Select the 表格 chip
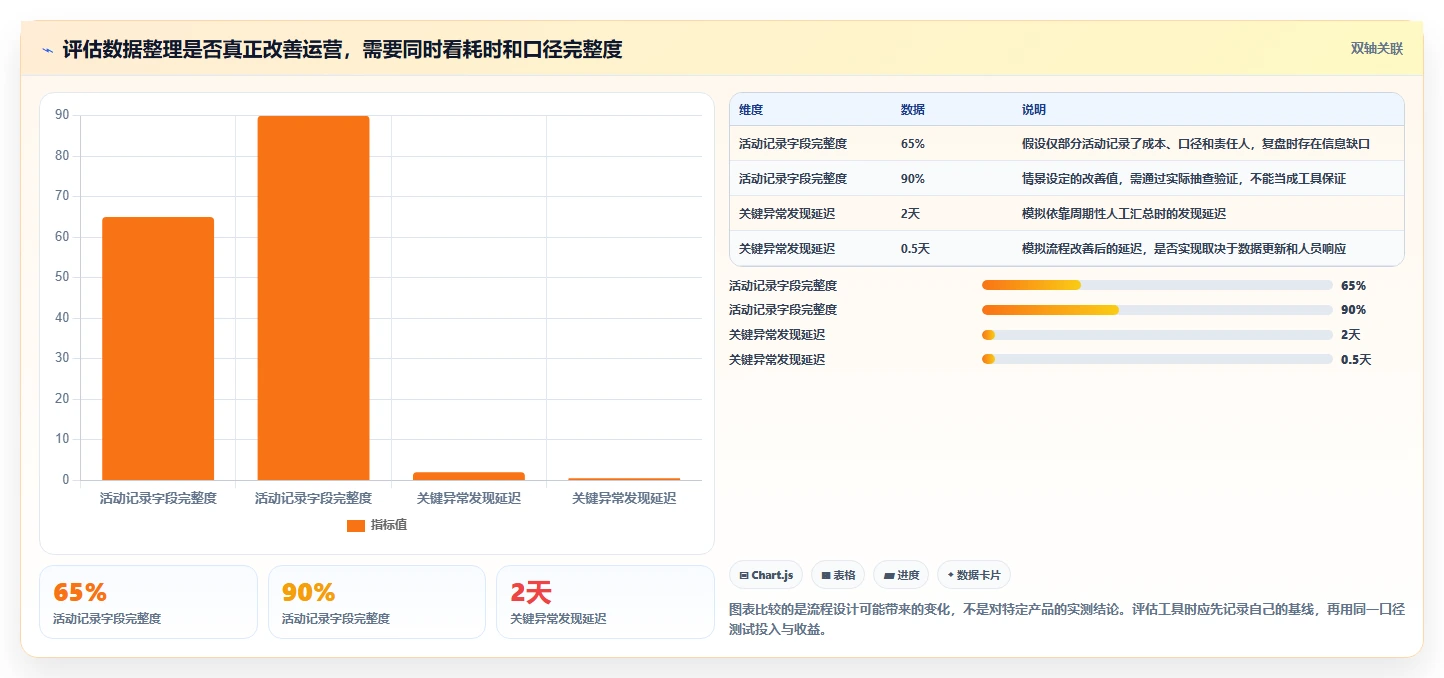Screen dimensions: 1444x678 838,575
